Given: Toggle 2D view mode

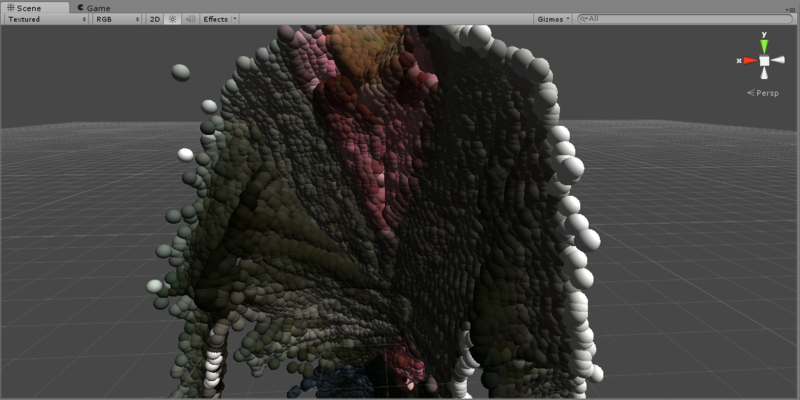Looking at the screenshot, I should pos(155,19).
